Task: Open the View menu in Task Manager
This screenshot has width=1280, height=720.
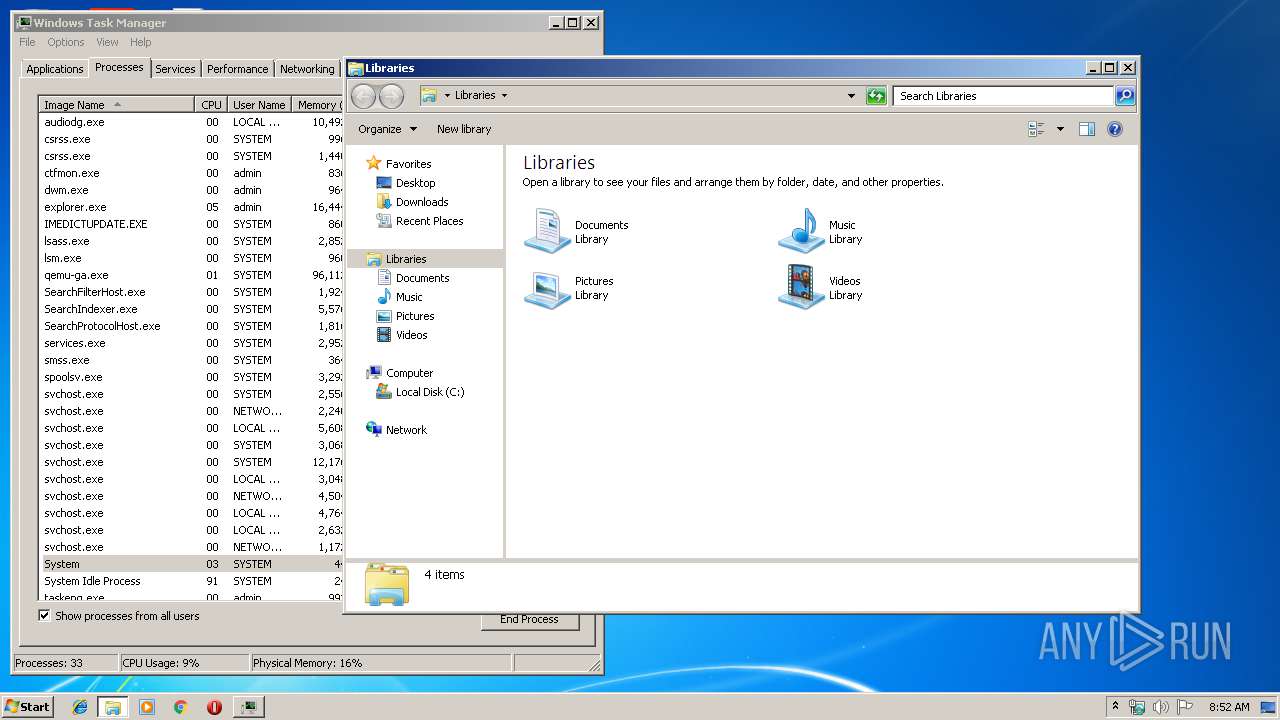Action: pos(107,42)
